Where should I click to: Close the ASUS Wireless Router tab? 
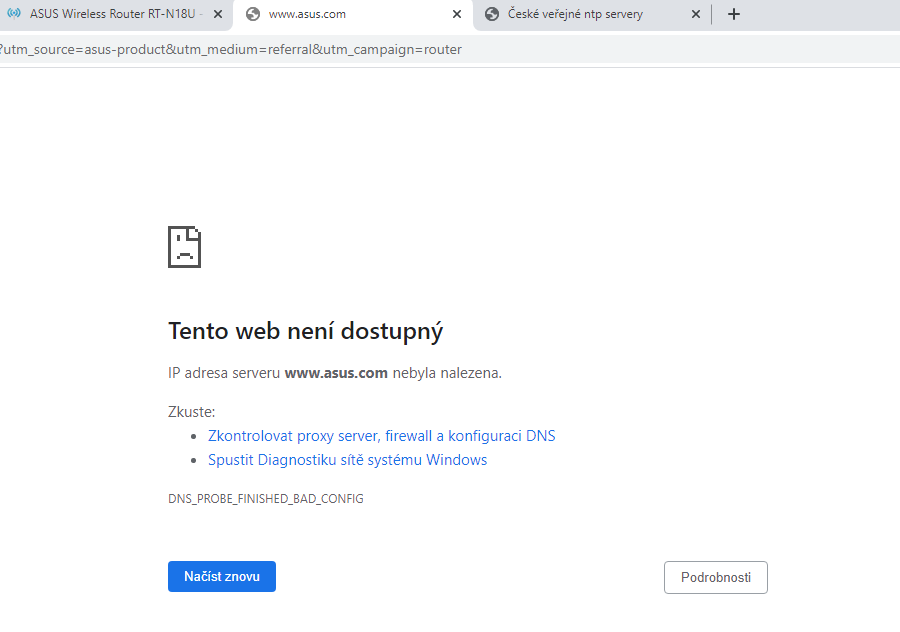(x=218, y=14)
